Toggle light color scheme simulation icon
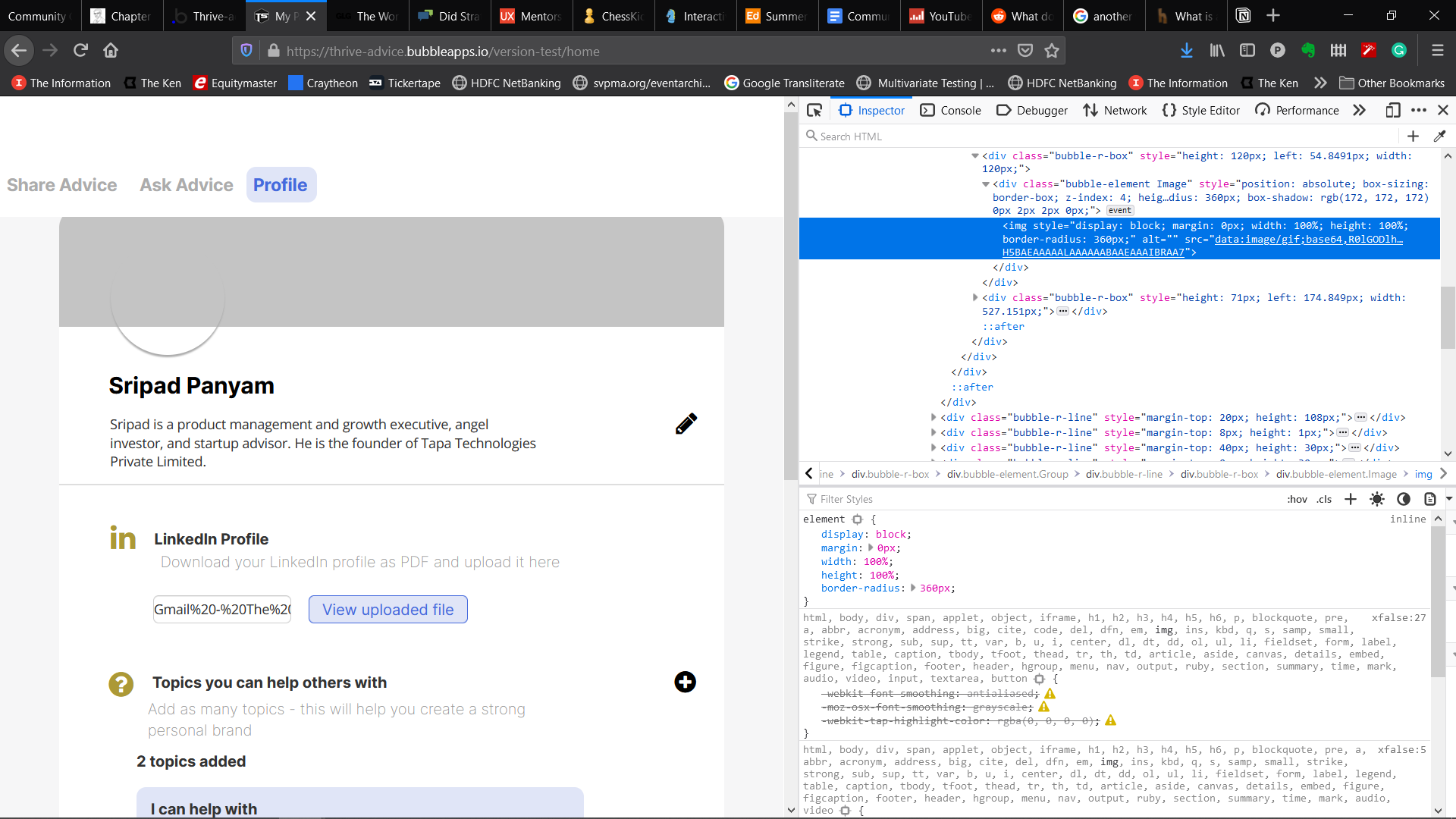The width and height of the screenshot is (1456, 819). click(1377, 499)
